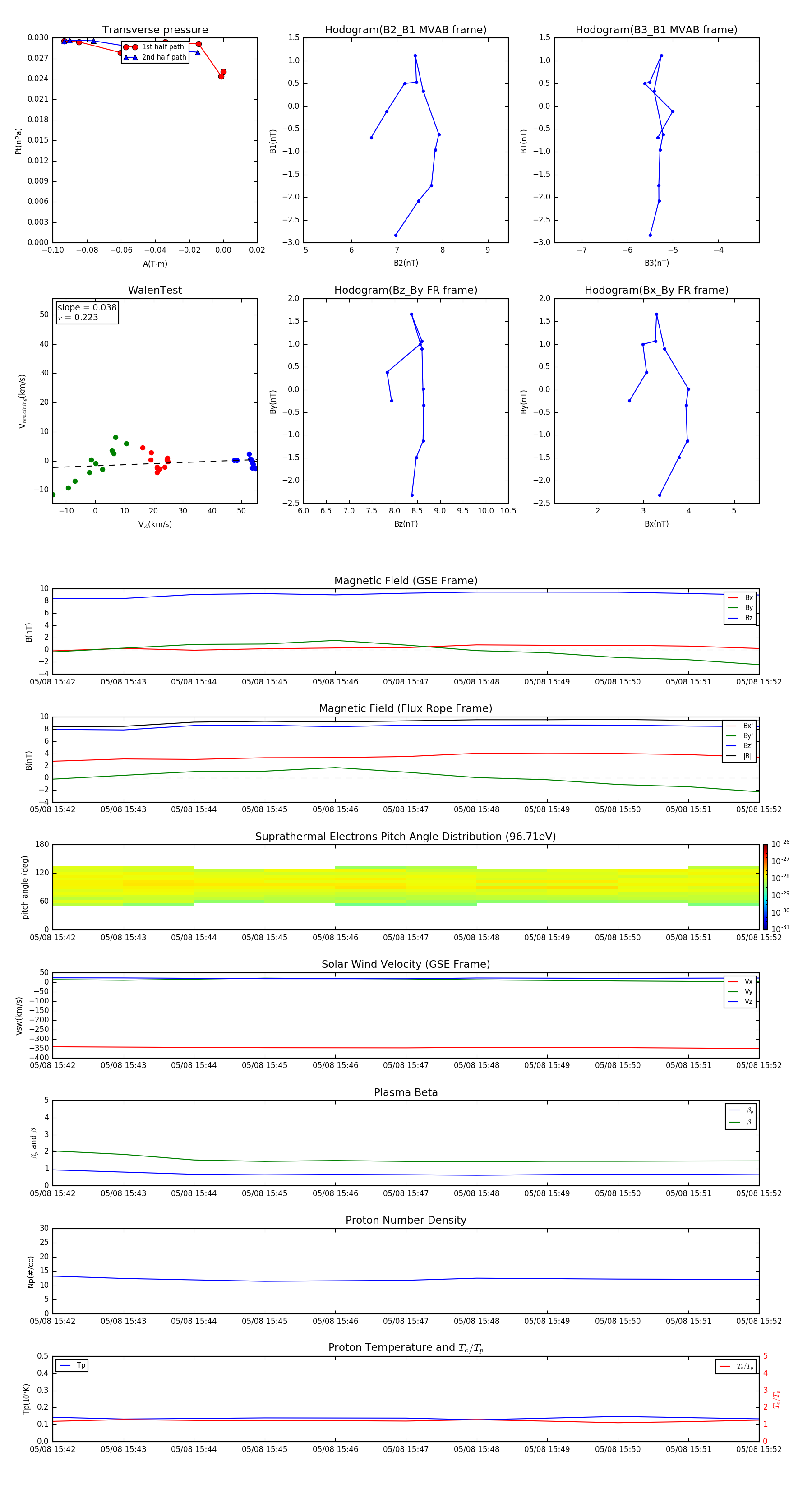
Task: Click the By entry in GSE magnetic field legend
Action: [x=740, y=607]
